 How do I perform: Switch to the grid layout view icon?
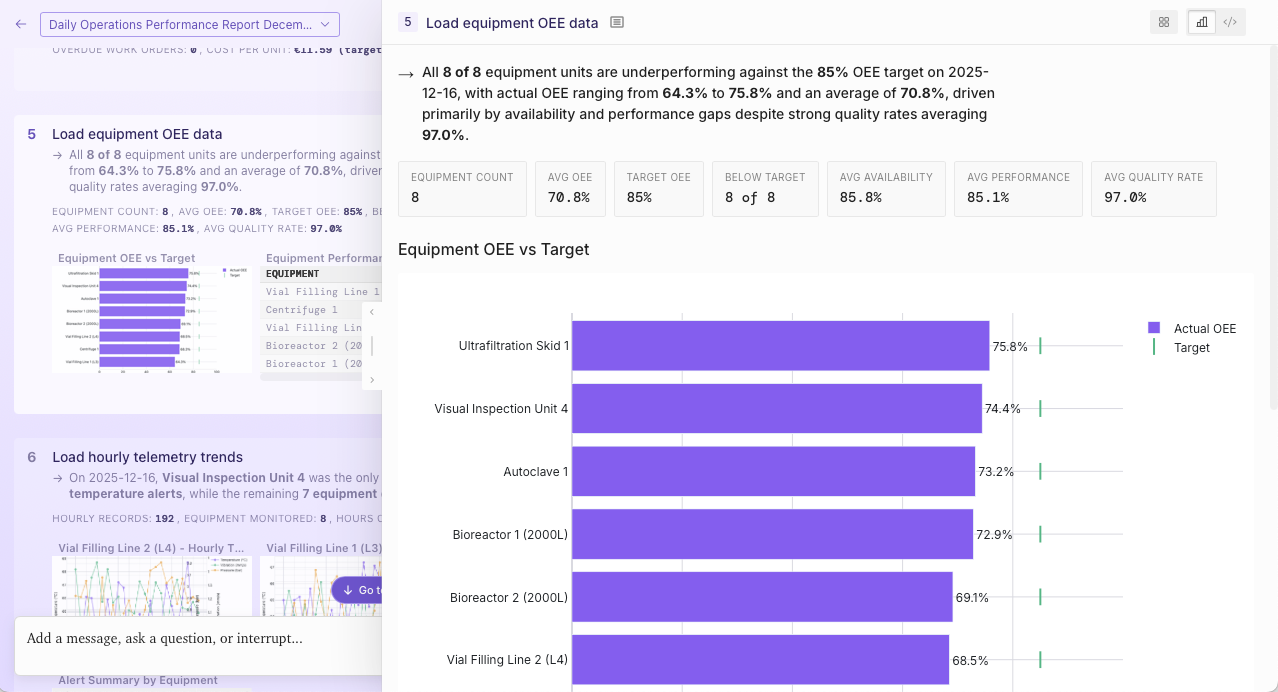(1164, 22)
